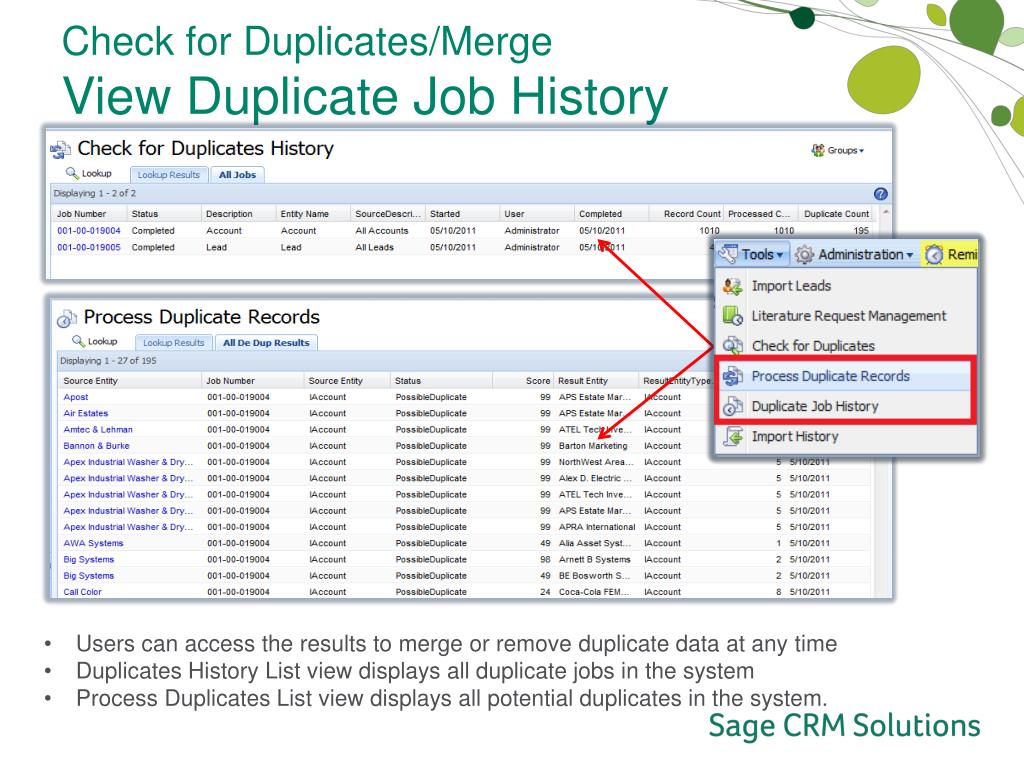Click the Administration gear icon
The height and width of the screenshot is (768, 1024).
805,255
